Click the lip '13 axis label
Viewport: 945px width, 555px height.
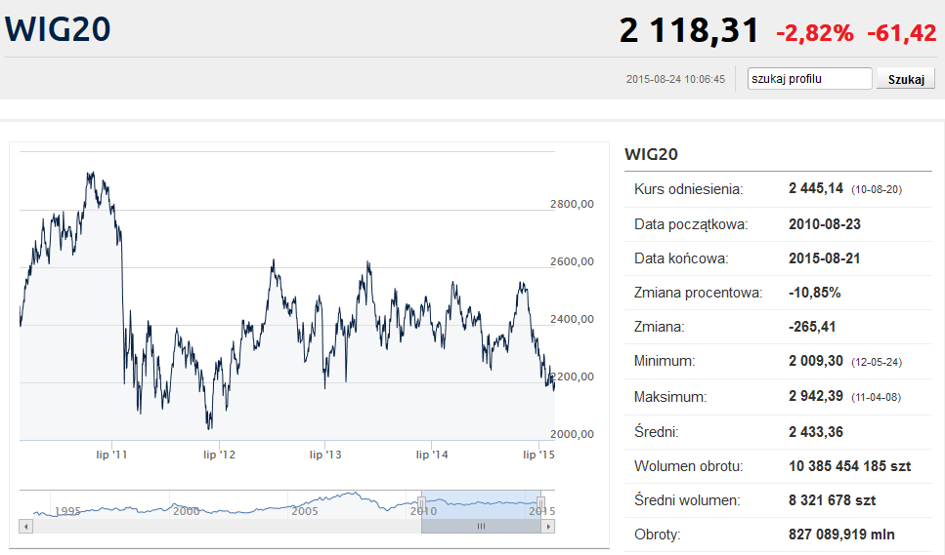[325, 455]
